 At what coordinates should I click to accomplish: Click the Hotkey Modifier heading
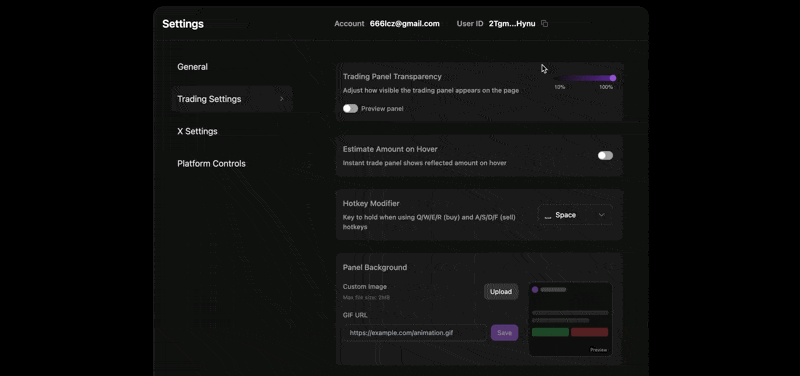pos(370,204)
